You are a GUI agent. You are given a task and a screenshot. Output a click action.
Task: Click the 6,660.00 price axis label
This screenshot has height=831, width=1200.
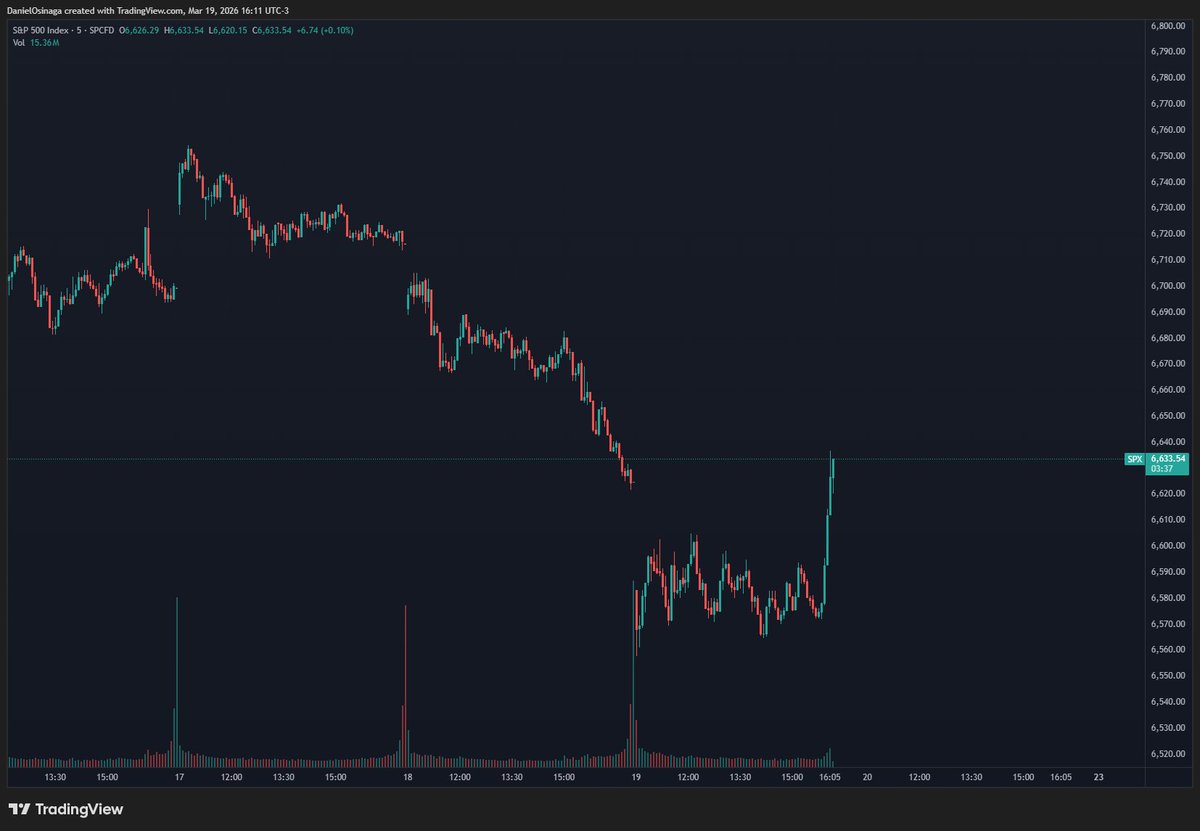[x=1168, y=390]
